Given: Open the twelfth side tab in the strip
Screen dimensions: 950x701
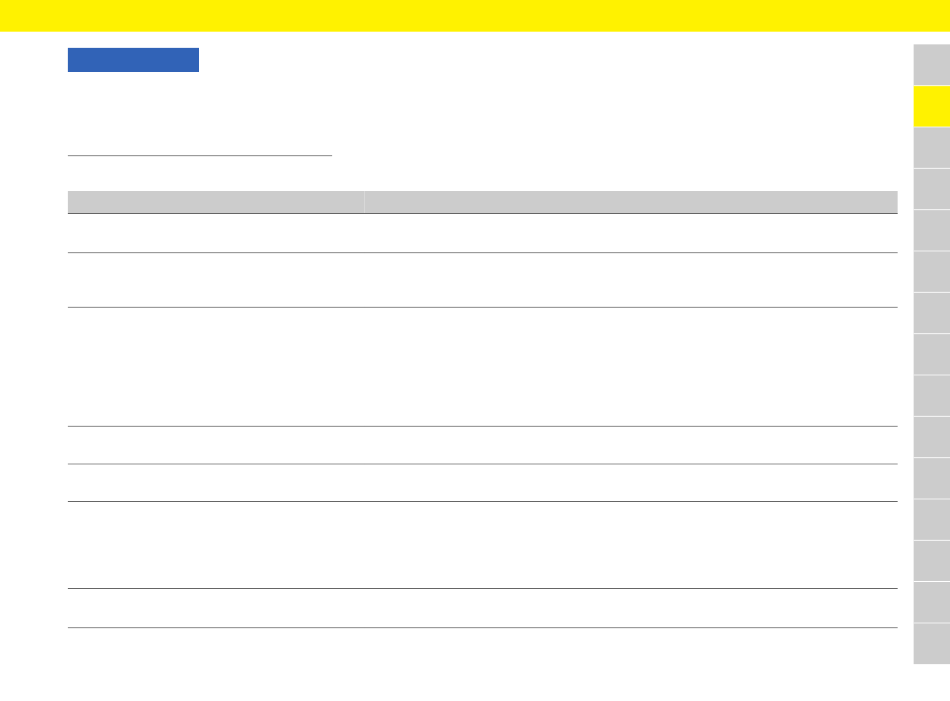Looking at the screenshot, I should click(x=932, y=520).
